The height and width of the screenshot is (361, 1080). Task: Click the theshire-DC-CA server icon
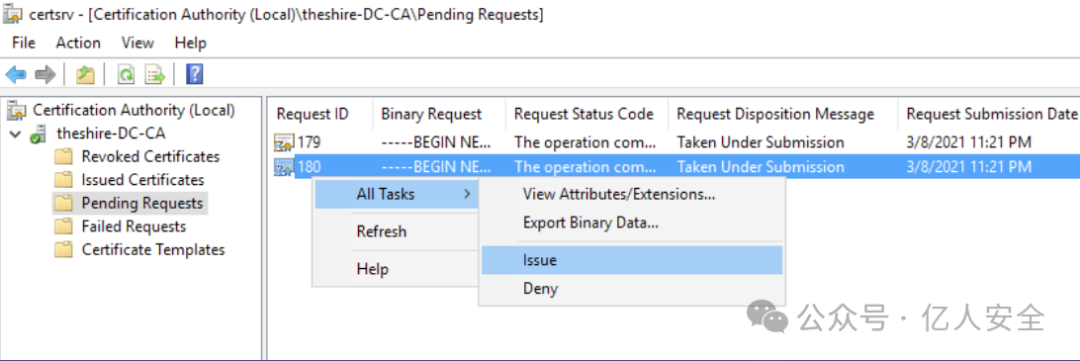click(x=39, y=134)
